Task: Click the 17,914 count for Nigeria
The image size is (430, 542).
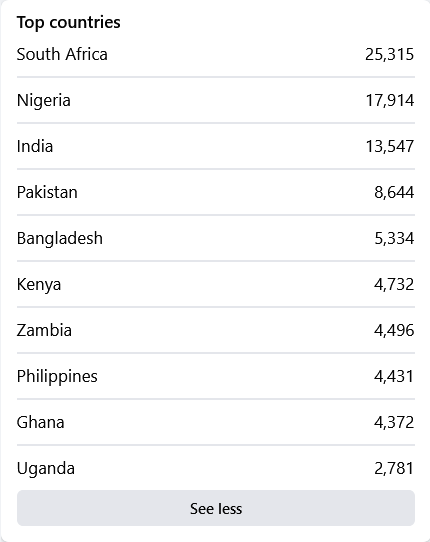Action: coord(390,101)
